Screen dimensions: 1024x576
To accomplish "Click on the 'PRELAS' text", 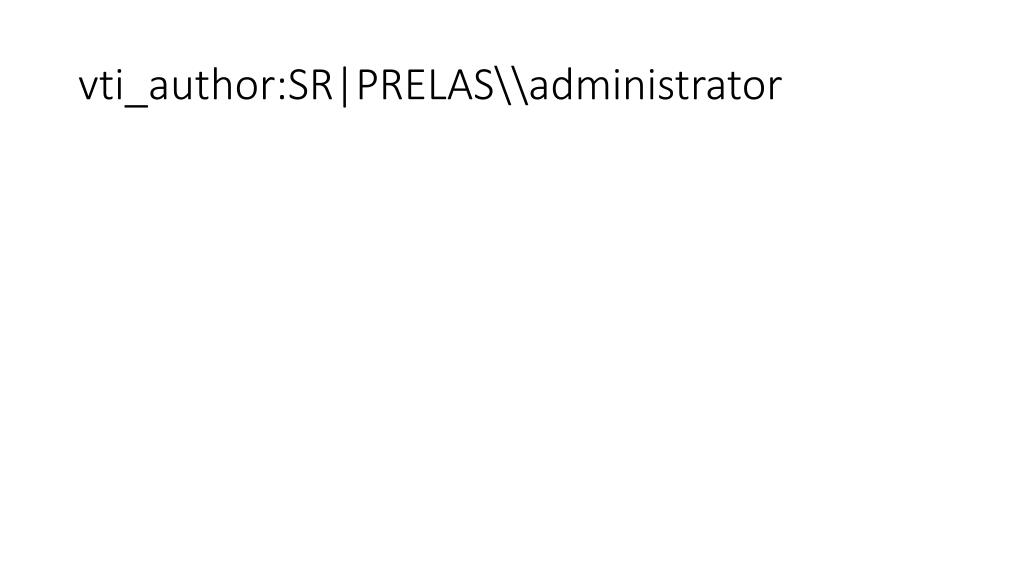I will [426, 85].
